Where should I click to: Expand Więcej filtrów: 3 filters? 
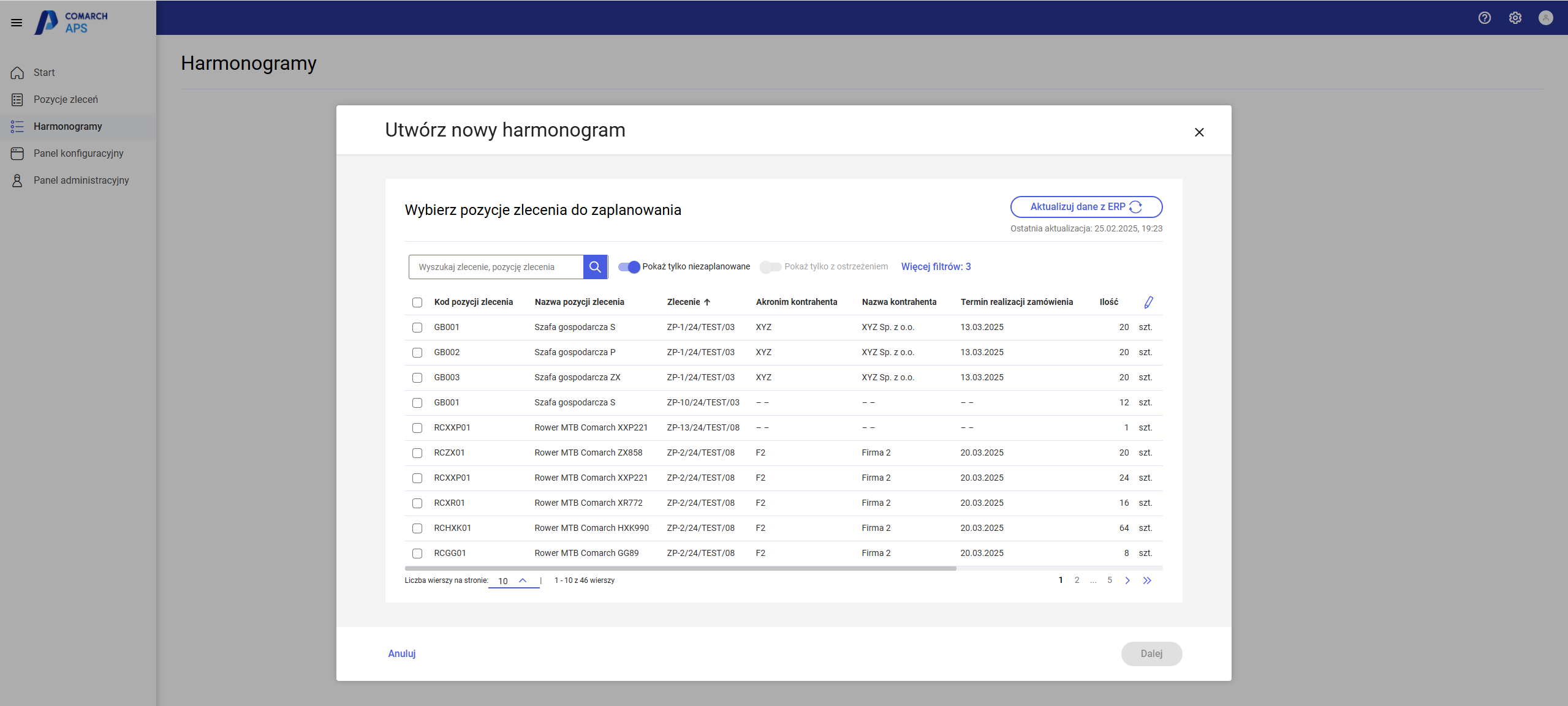[936, 266]
